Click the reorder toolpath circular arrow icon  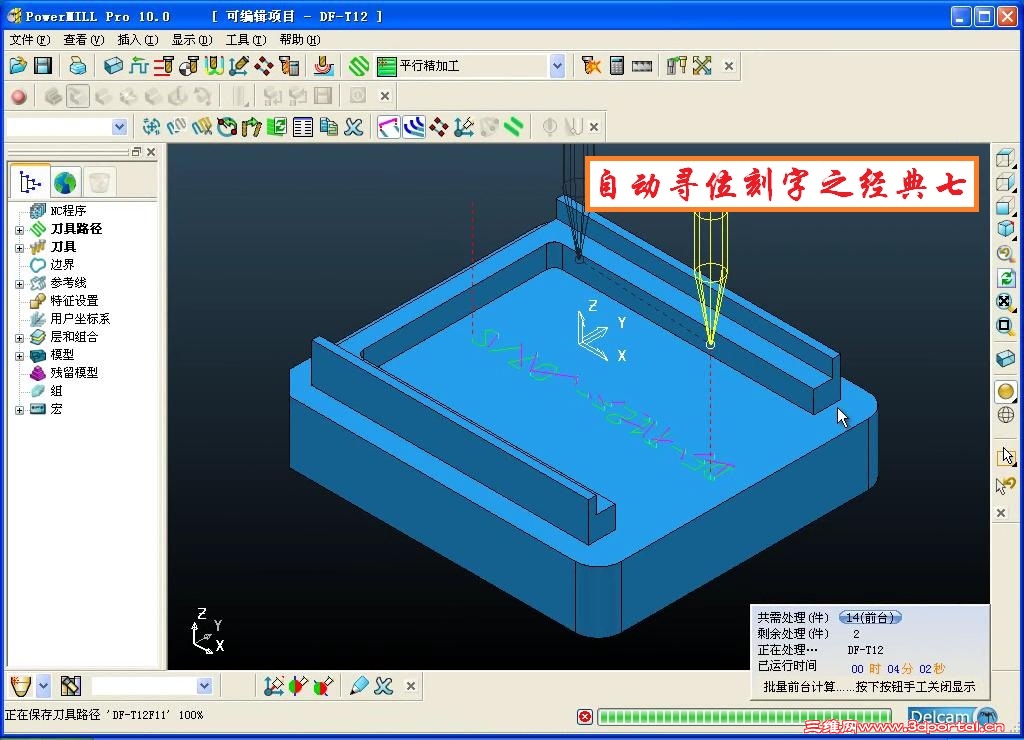(227, 127)
